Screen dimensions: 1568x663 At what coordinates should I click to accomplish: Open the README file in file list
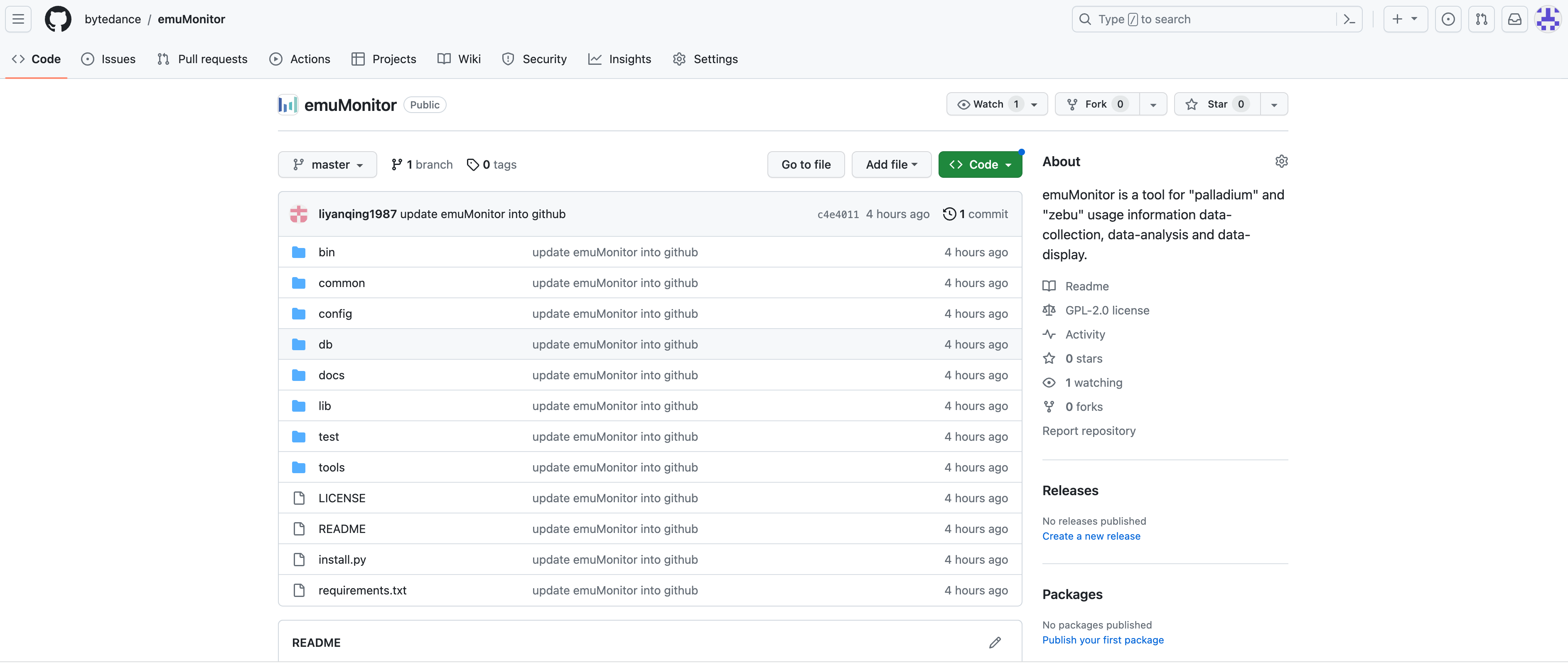[x=342, y=529]
